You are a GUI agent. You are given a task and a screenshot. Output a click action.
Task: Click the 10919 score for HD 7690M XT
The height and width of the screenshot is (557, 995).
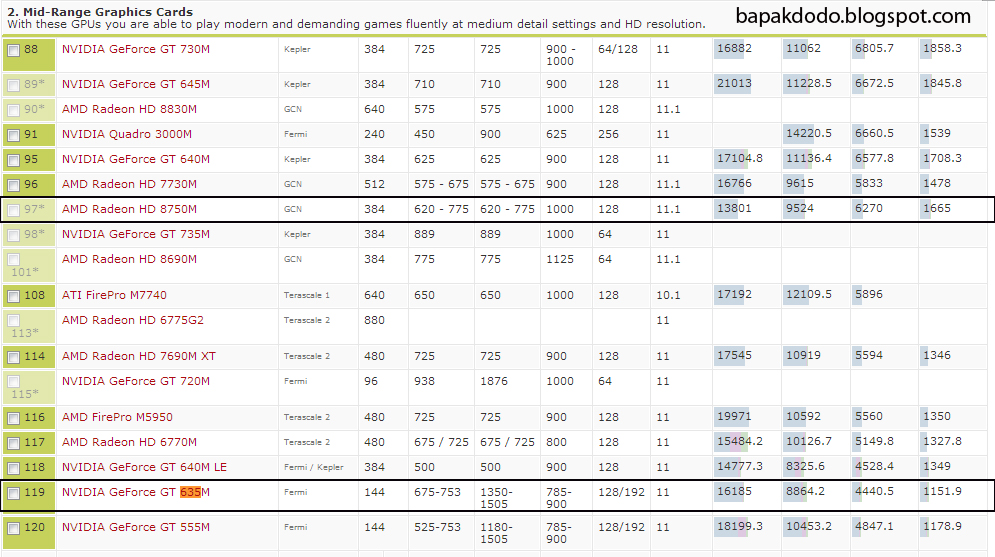(x=803, y=355)
